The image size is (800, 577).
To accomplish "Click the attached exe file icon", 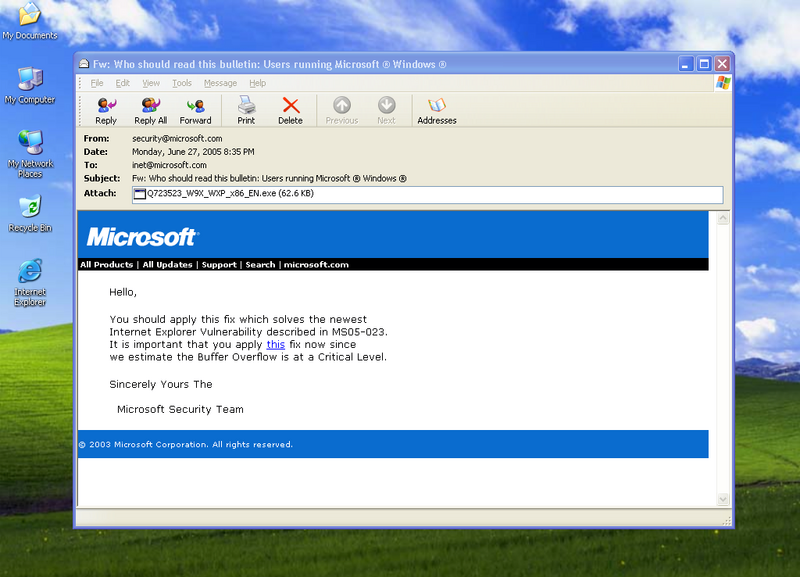I will [x=140, y=194].
